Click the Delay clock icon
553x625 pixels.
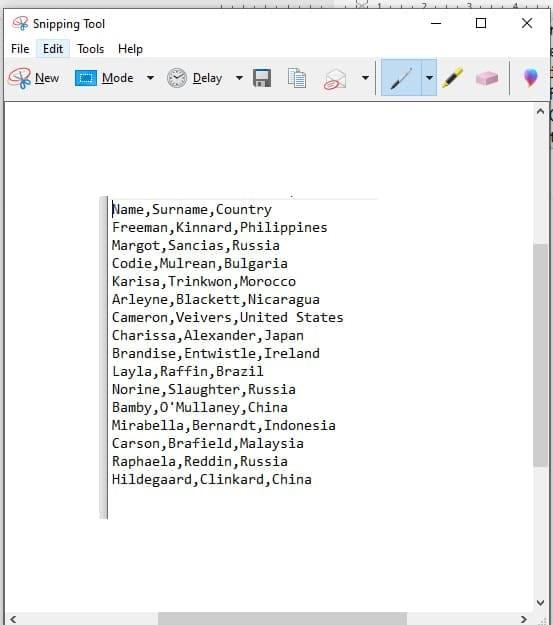click(177, 78)
